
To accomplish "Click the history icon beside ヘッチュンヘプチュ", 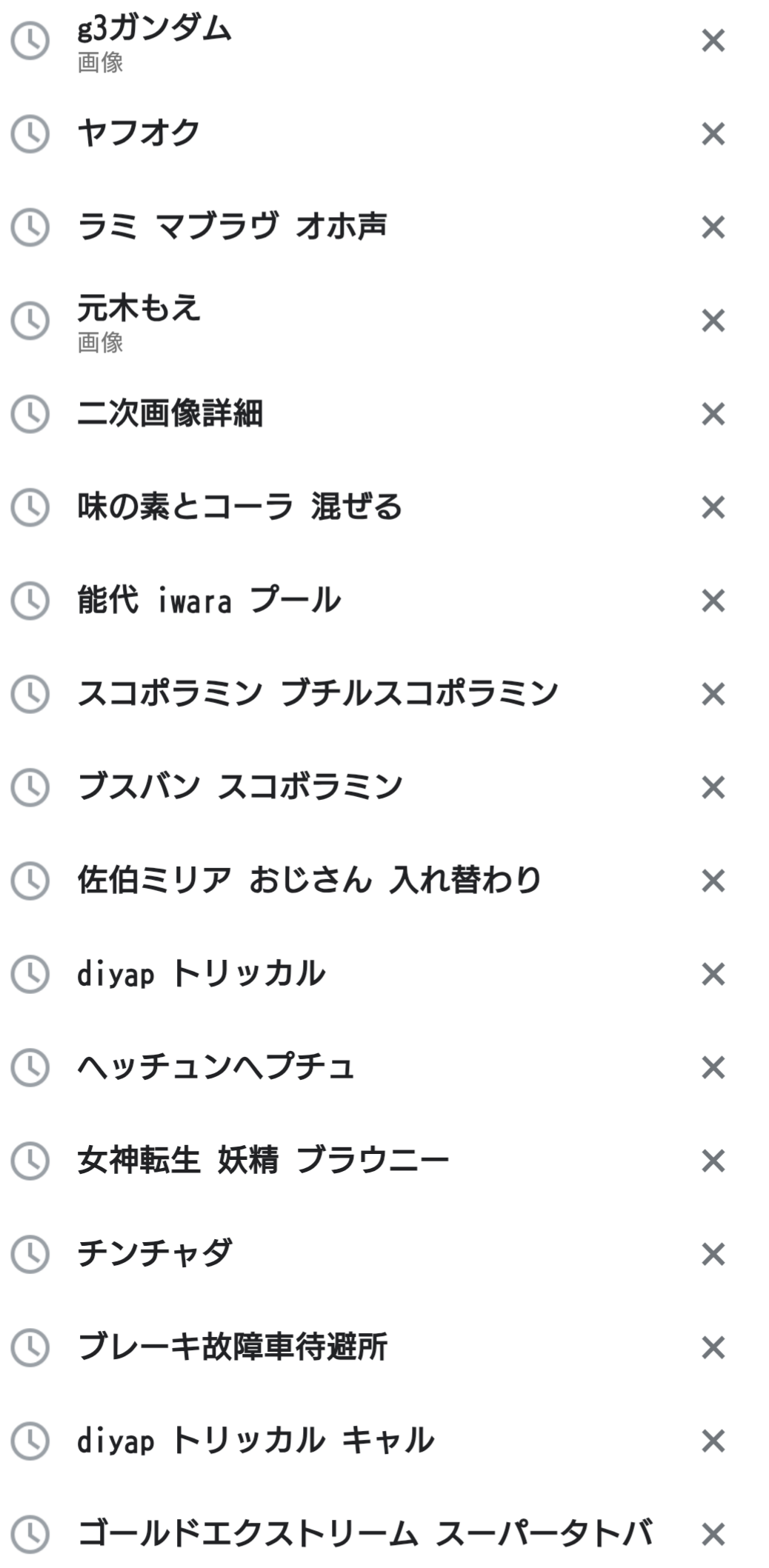I will click(x=30, y=1067).
